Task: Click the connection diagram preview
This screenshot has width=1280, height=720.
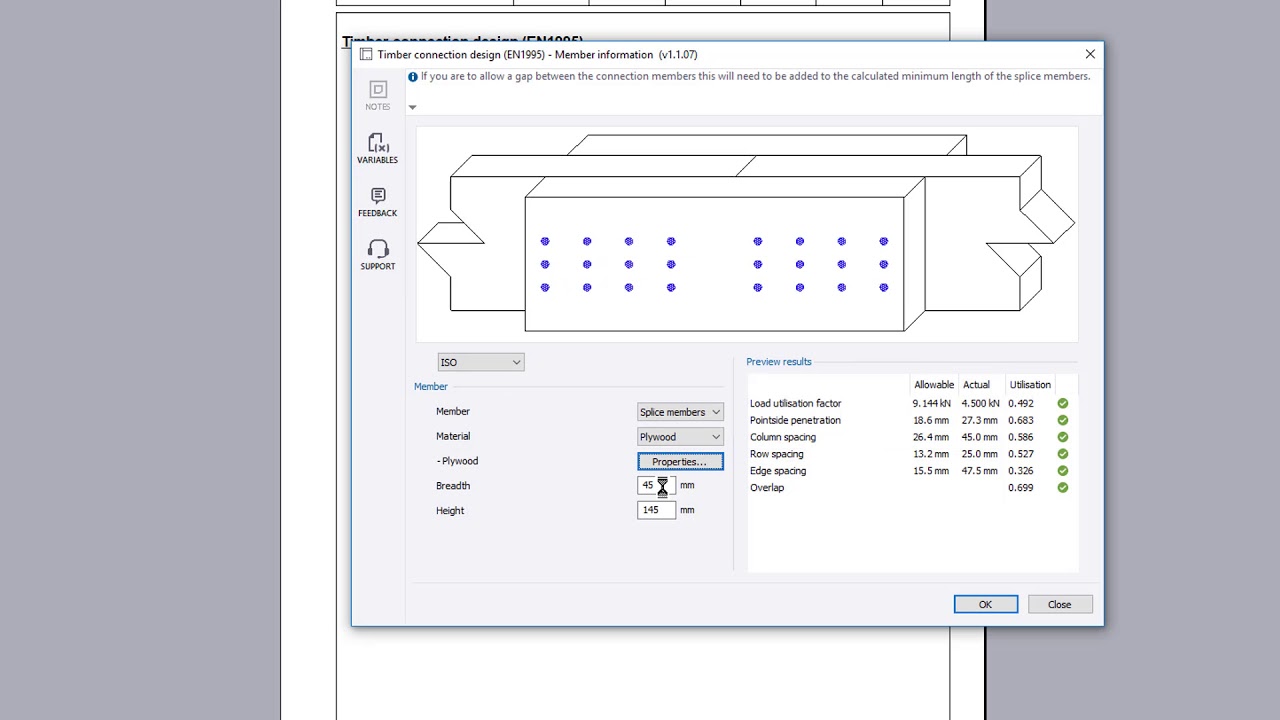Action: coord(747,234)
